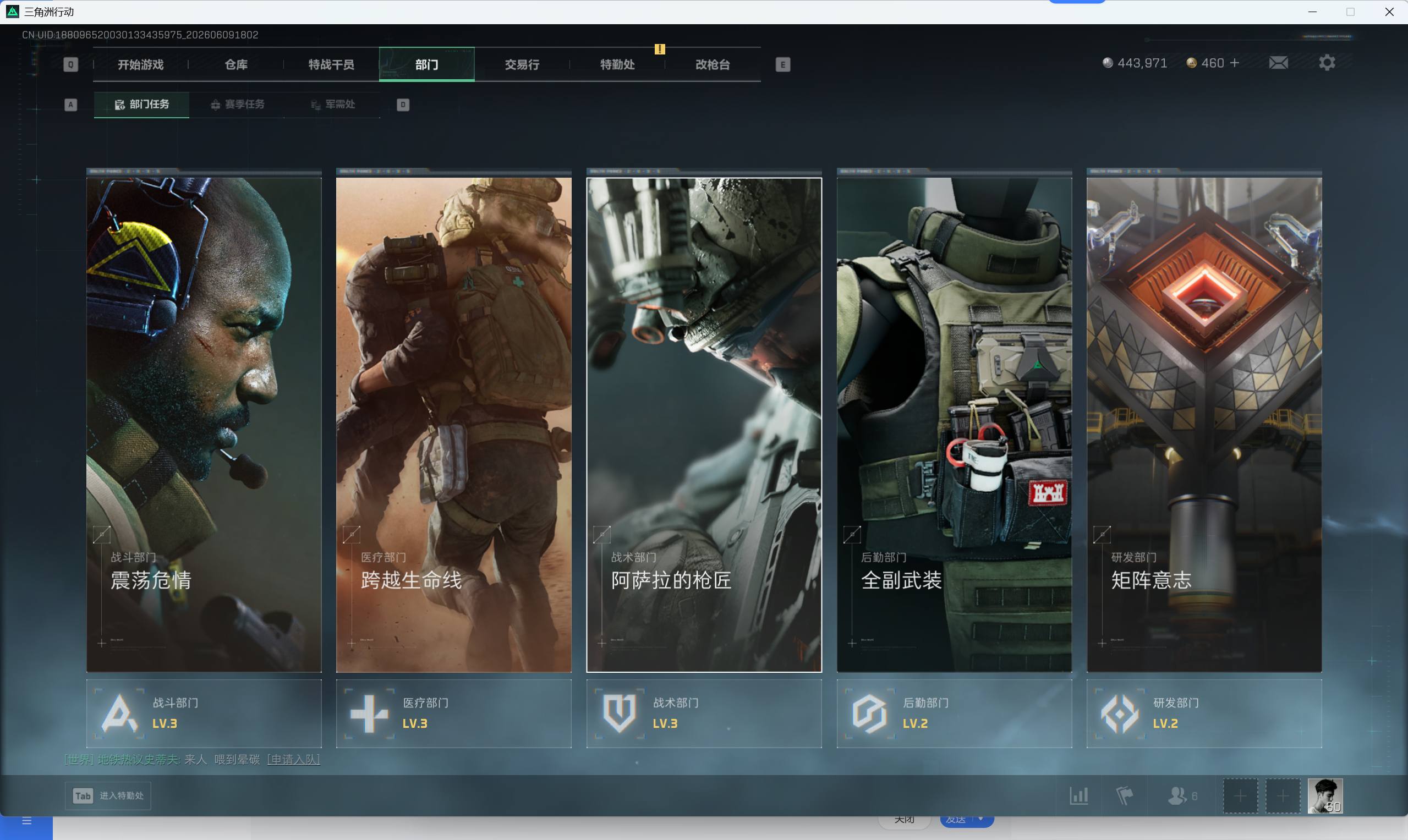Click the yellow alert badge above 特勤处
Image resolution: width=1408 pixels, height=840 pixels.
click(x=660, y=50)
